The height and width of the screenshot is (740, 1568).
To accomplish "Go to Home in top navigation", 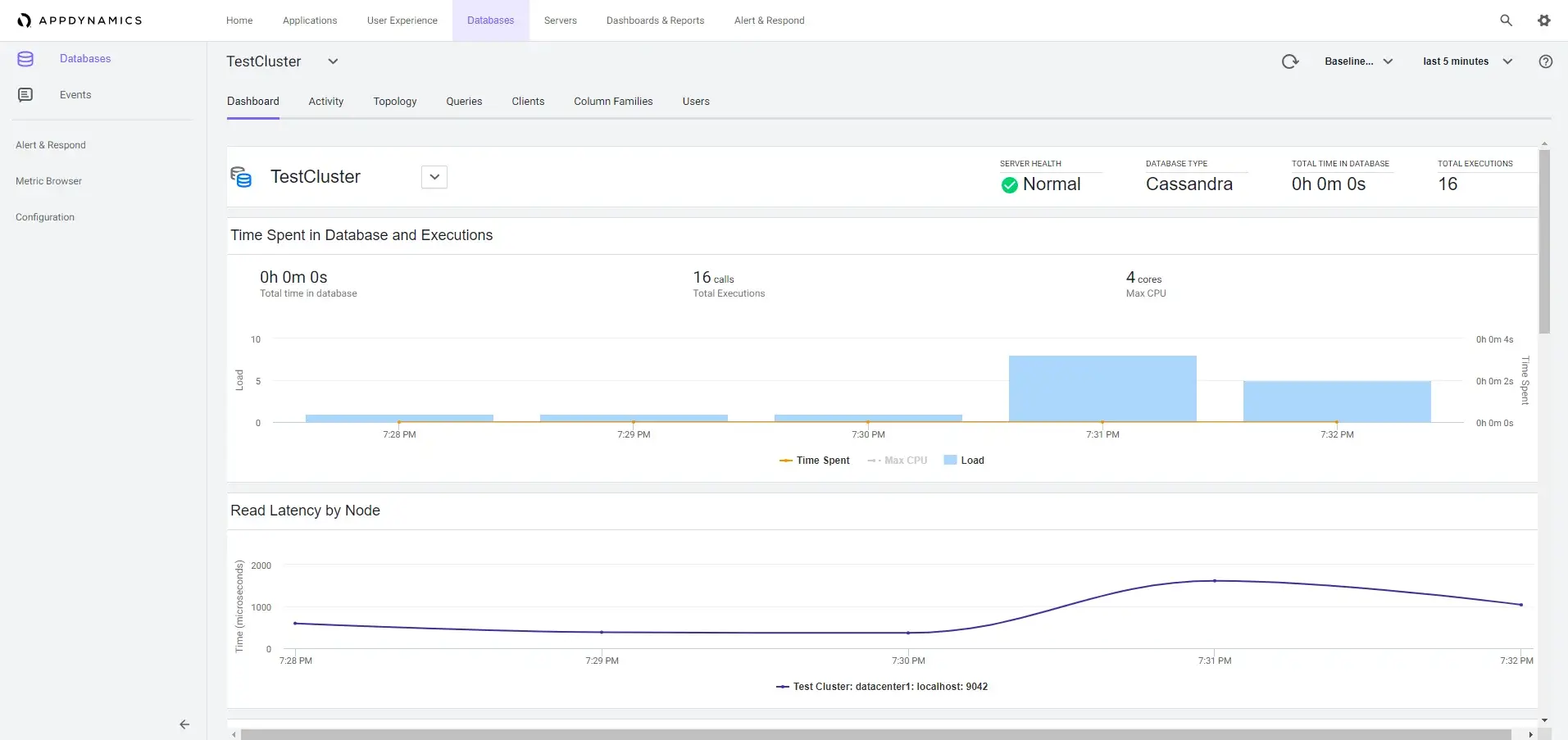I will (x=239, y=20).
